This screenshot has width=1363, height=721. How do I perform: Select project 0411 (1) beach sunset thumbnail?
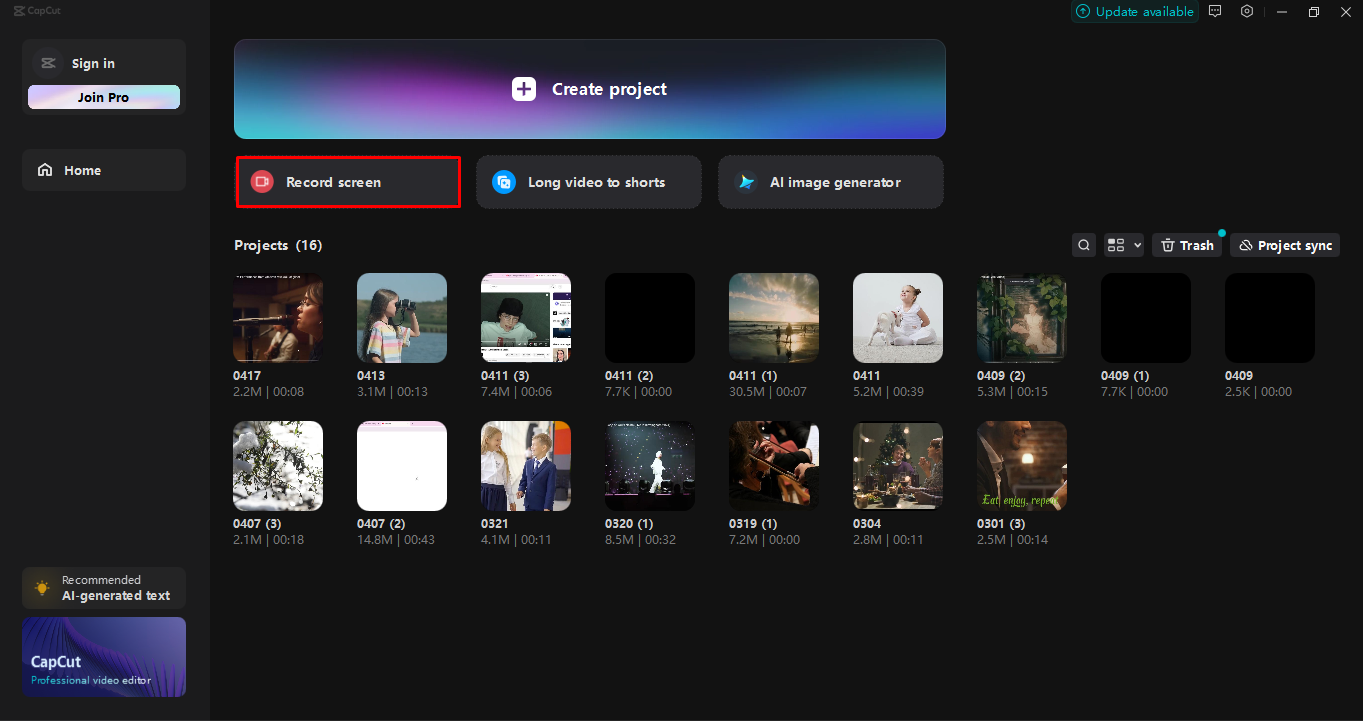(774, 317)
